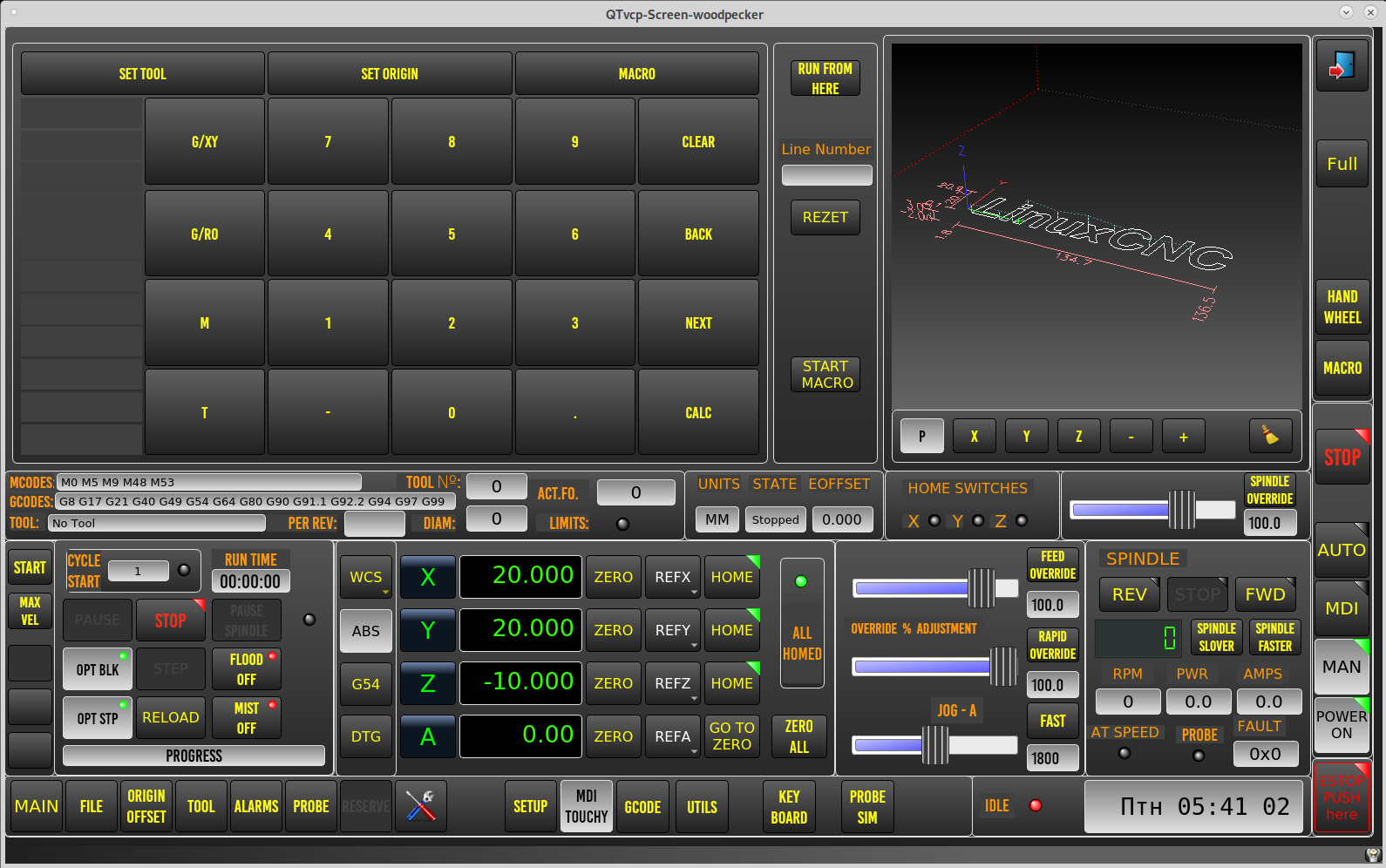Click spindle FWD button

click(1265, 594)
